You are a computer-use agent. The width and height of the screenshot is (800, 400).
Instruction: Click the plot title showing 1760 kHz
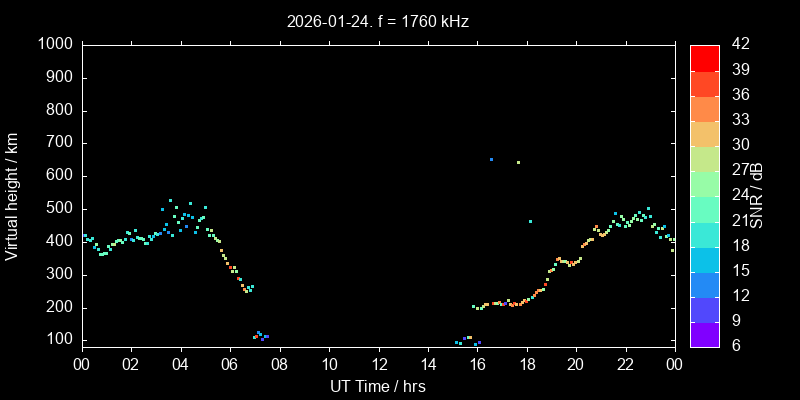[378, 20]
